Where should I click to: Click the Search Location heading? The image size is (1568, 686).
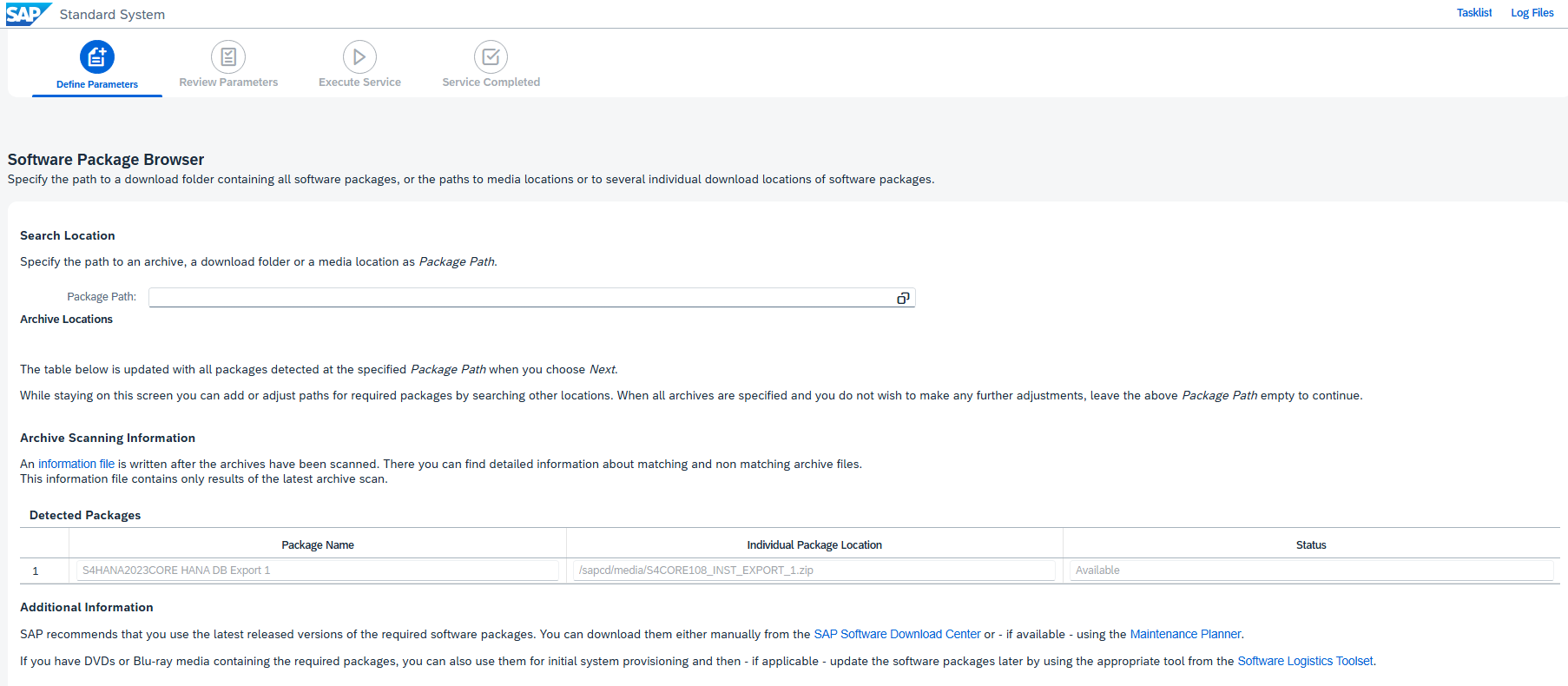pos(68,236)
